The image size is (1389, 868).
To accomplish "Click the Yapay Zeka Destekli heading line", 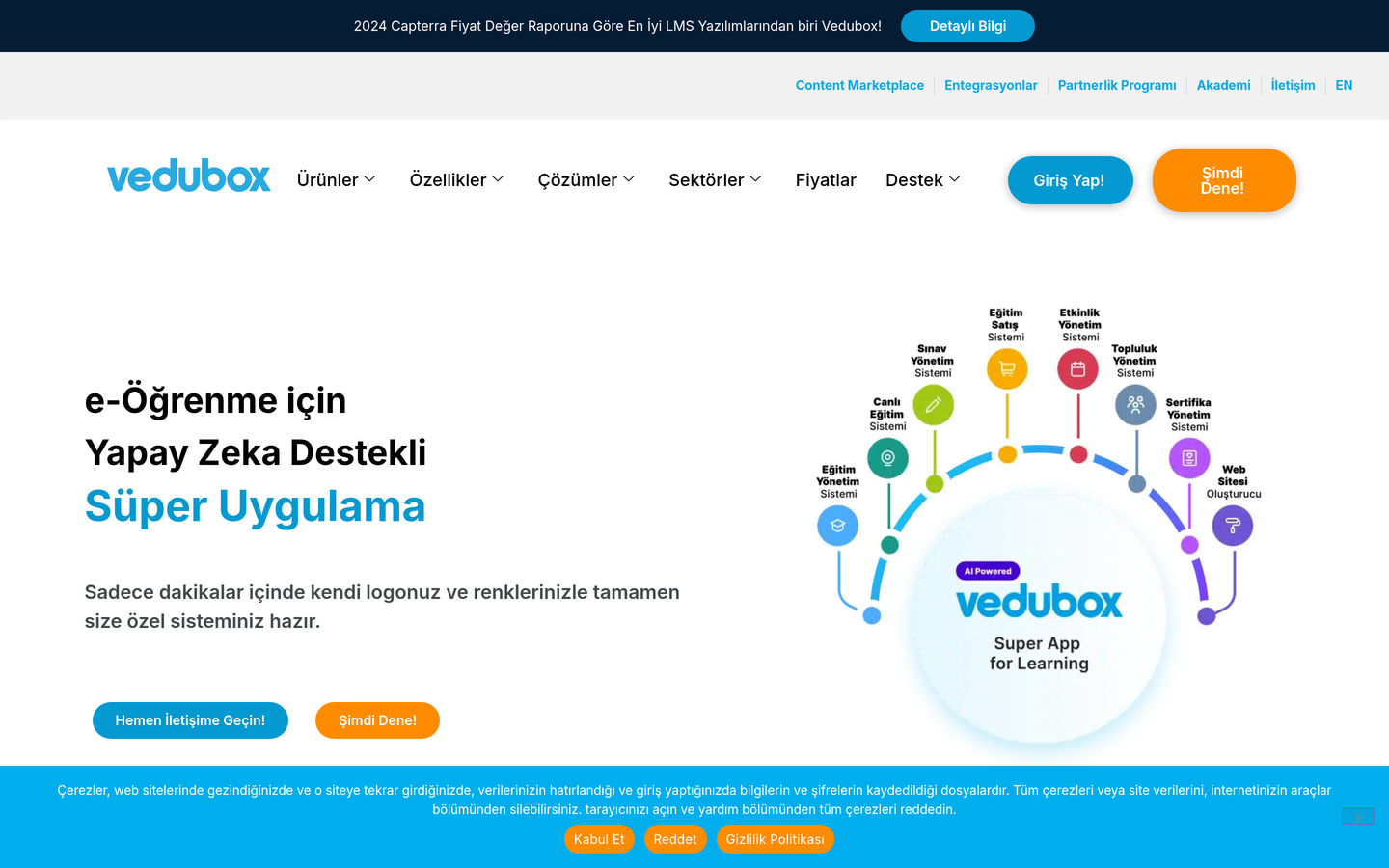I will coord(256,452).
